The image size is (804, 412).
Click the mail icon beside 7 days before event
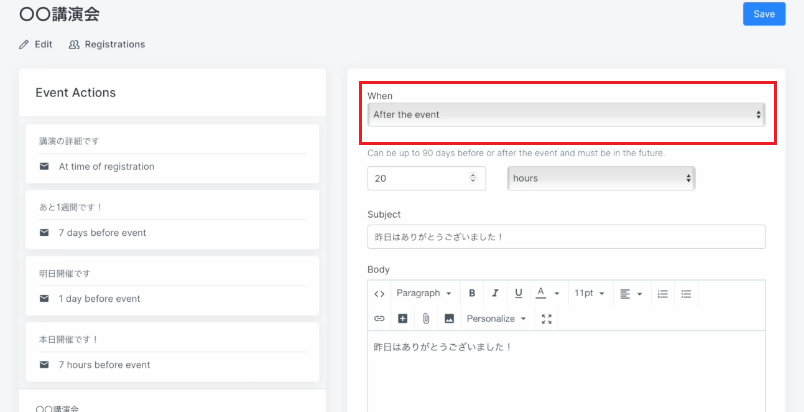click(x=45, y=233)
